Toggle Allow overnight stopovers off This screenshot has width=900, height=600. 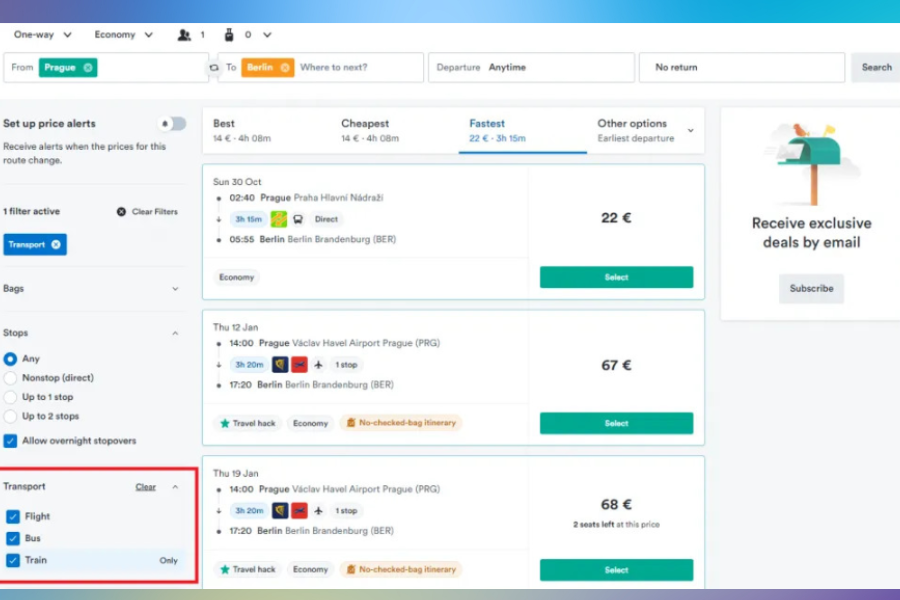coord(10,440)
